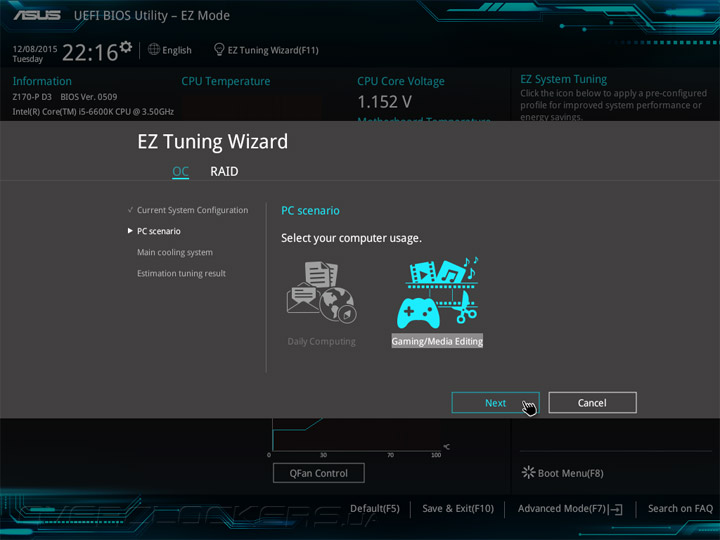Select Main cooling system step

[175, 253]
